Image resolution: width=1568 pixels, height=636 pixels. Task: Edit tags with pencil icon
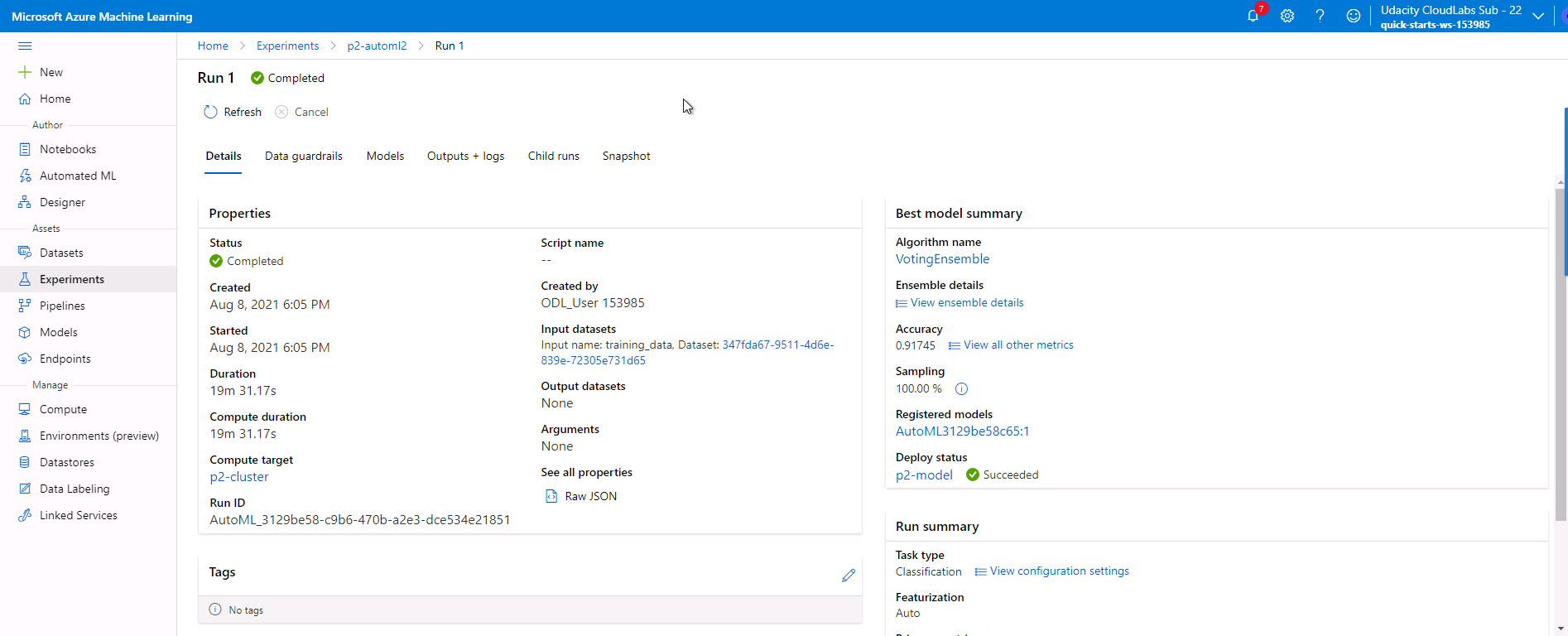click(849, 576)
